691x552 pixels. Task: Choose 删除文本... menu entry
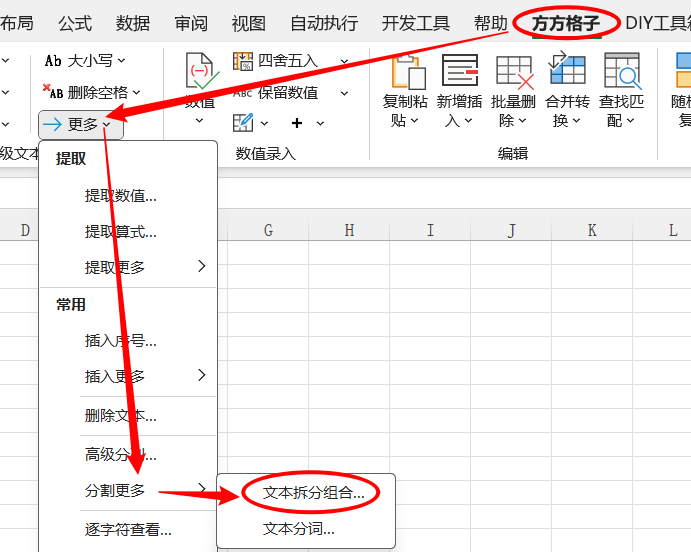pos(128,415)
